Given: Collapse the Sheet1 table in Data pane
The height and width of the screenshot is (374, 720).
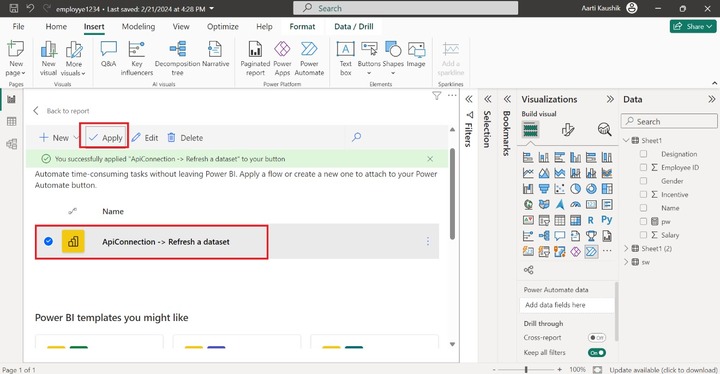Looking at the screenshot, I should coord(626,140).
